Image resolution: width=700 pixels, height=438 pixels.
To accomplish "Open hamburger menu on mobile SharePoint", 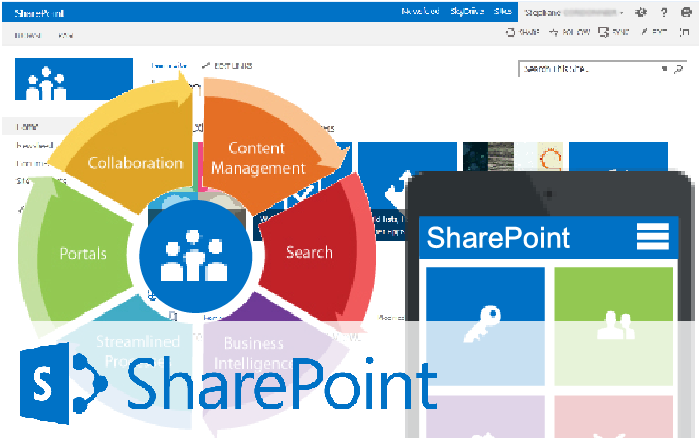I will (x=653, y=236).
